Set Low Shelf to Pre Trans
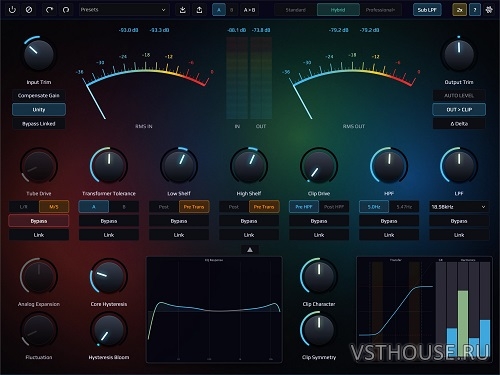 194,207
